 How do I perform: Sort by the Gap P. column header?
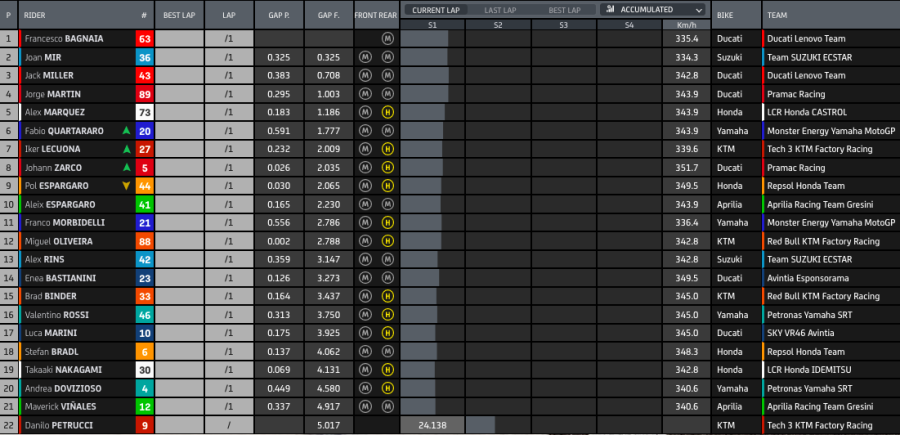click(278, 16)
